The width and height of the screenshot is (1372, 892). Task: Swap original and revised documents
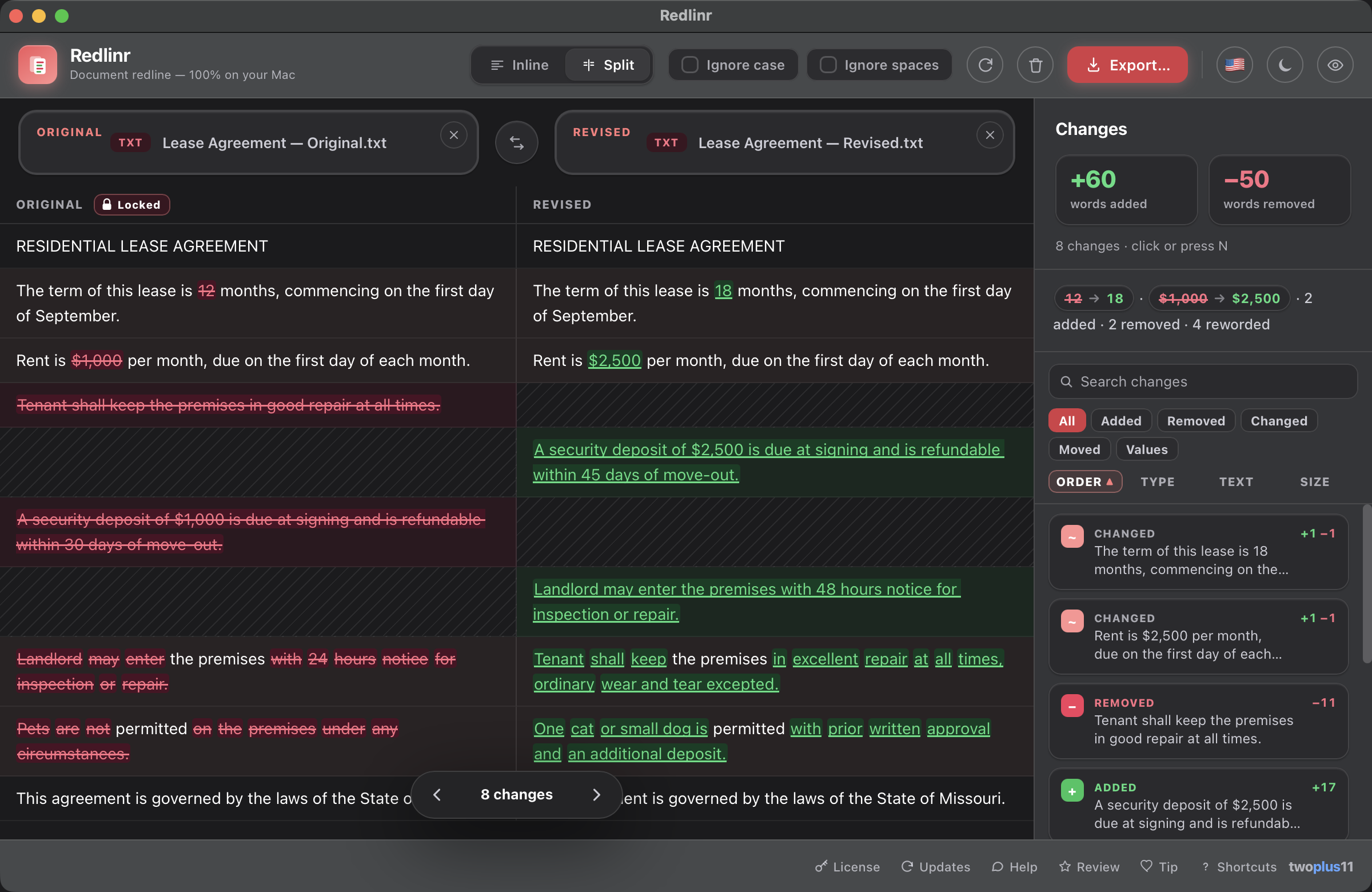click(x=517, y=142)
